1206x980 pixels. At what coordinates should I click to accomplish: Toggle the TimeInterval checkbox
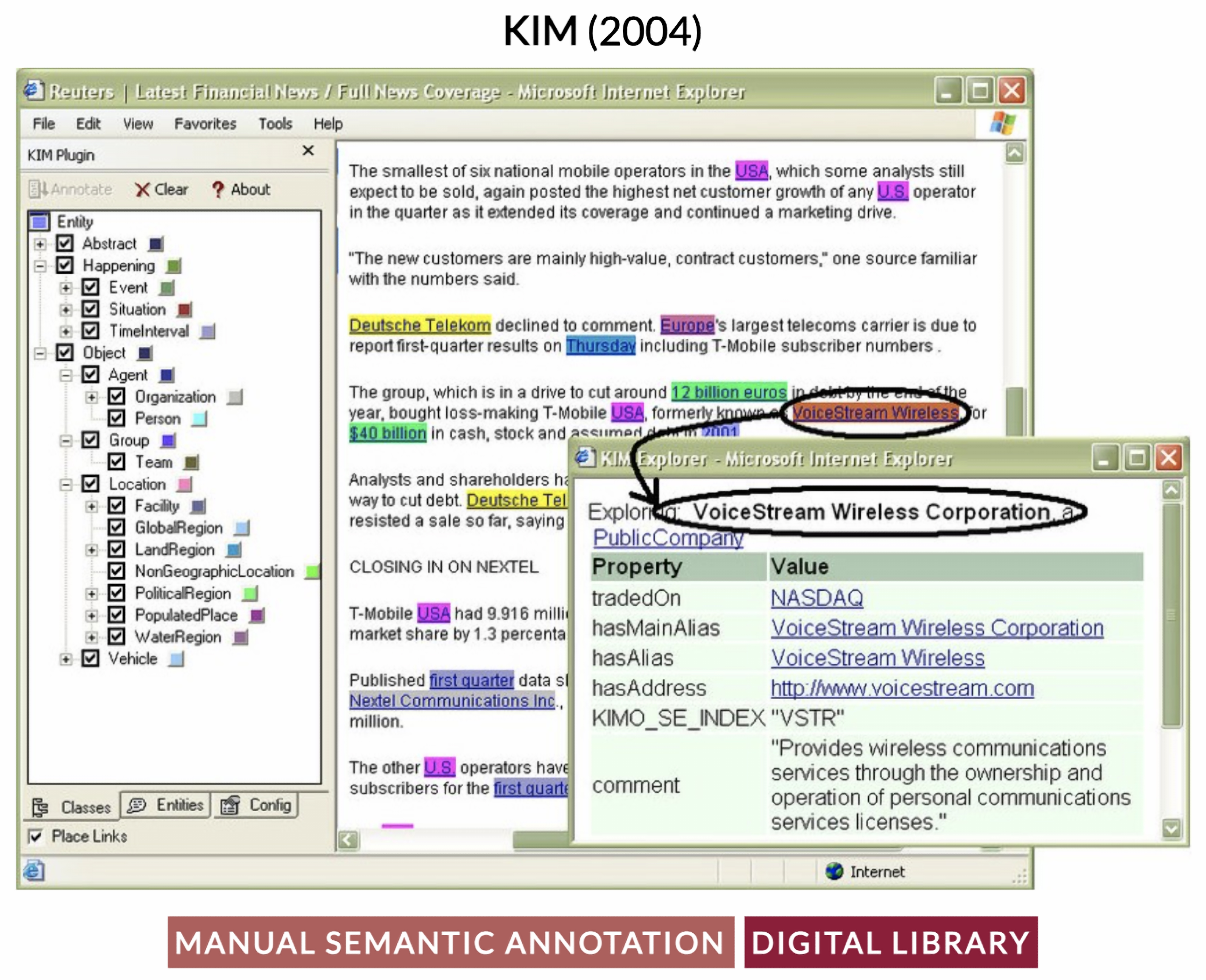tap(90, 331)
